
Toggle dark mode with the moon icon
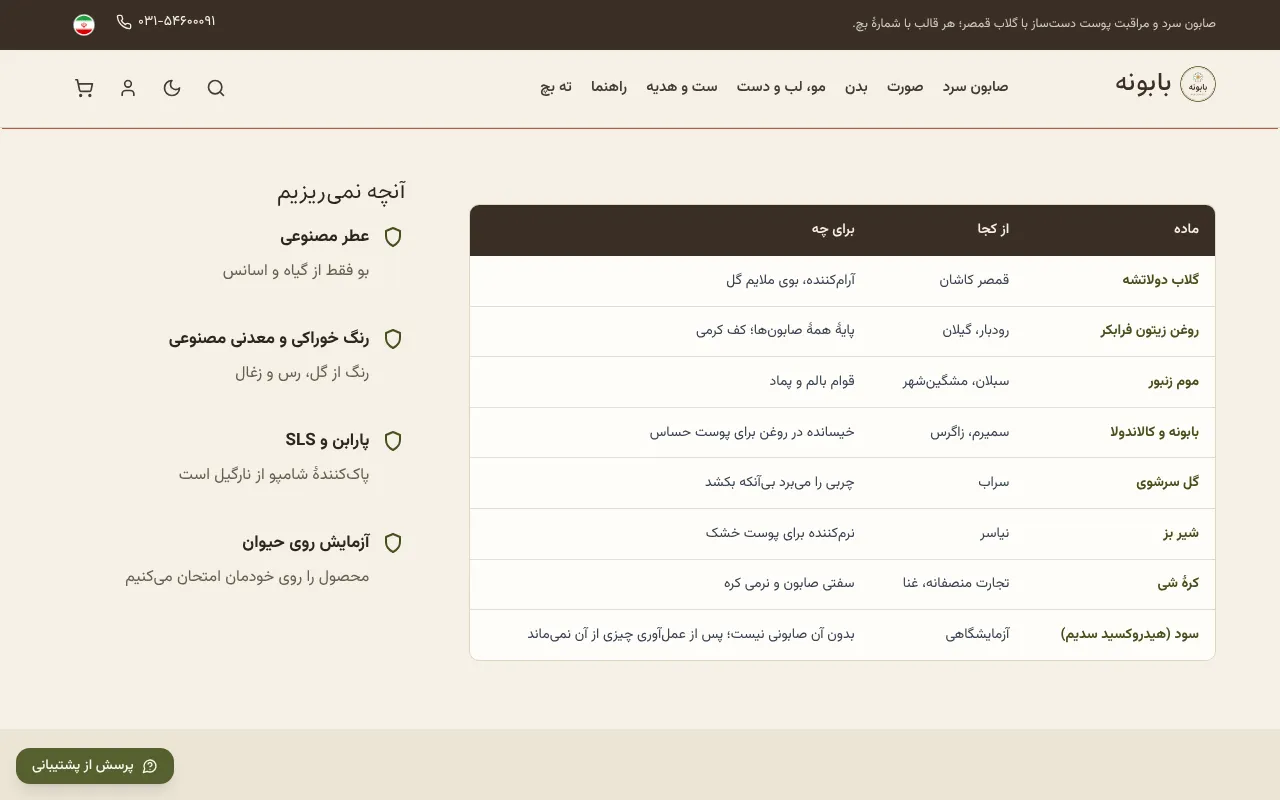coord(172,88)
